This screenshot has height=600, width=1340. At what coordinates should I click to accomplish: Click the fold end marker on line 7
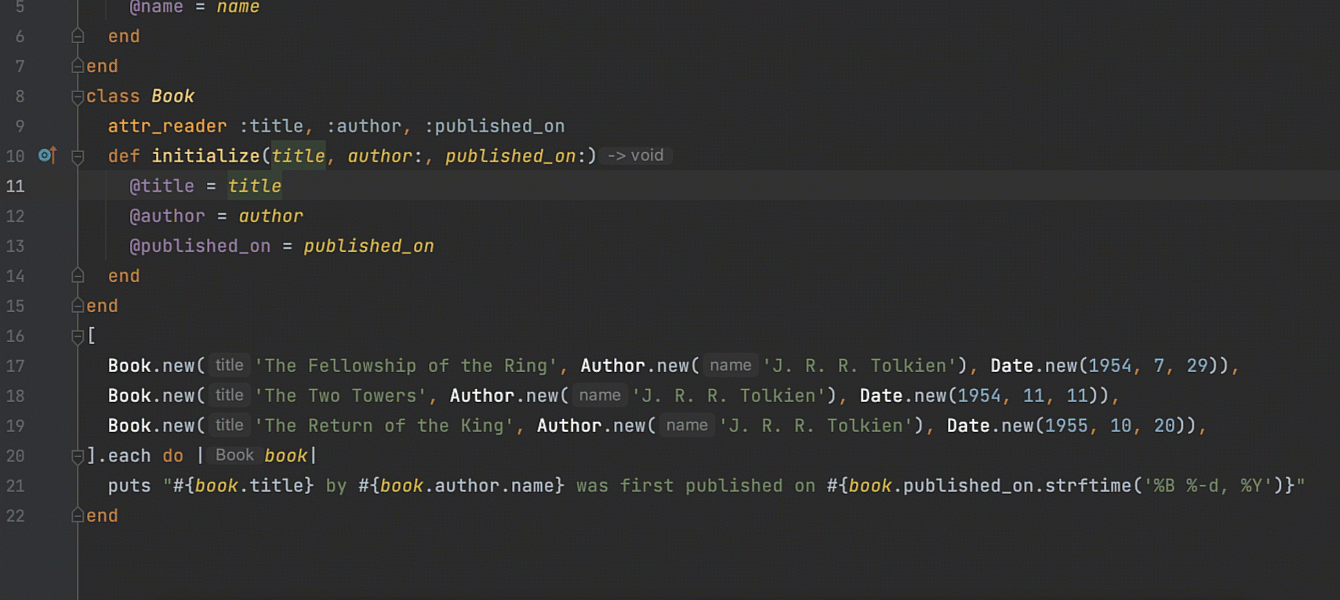click(78, 66)
